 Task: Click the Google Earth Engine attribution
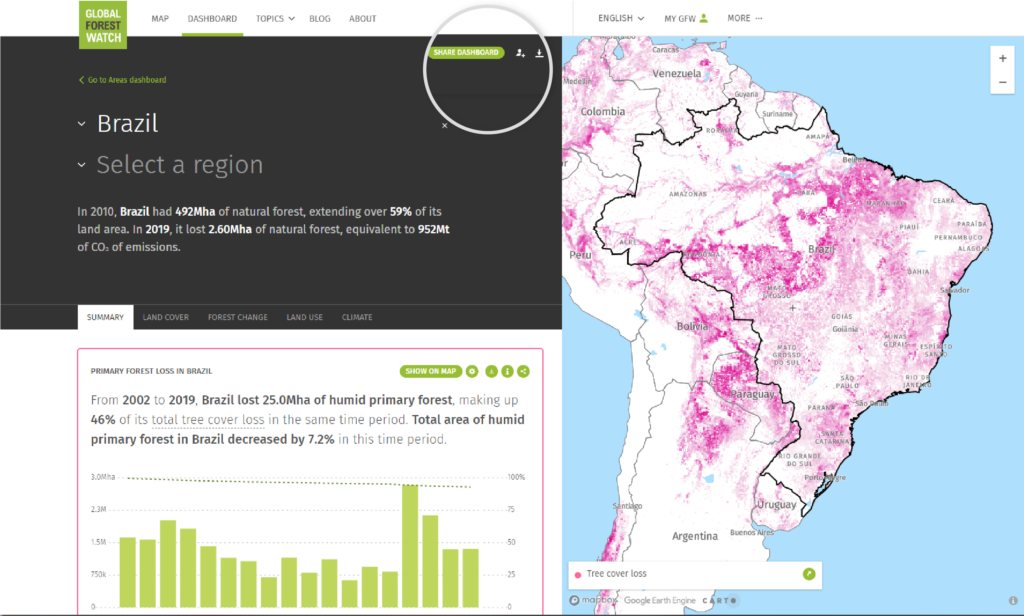coord(659,600)
